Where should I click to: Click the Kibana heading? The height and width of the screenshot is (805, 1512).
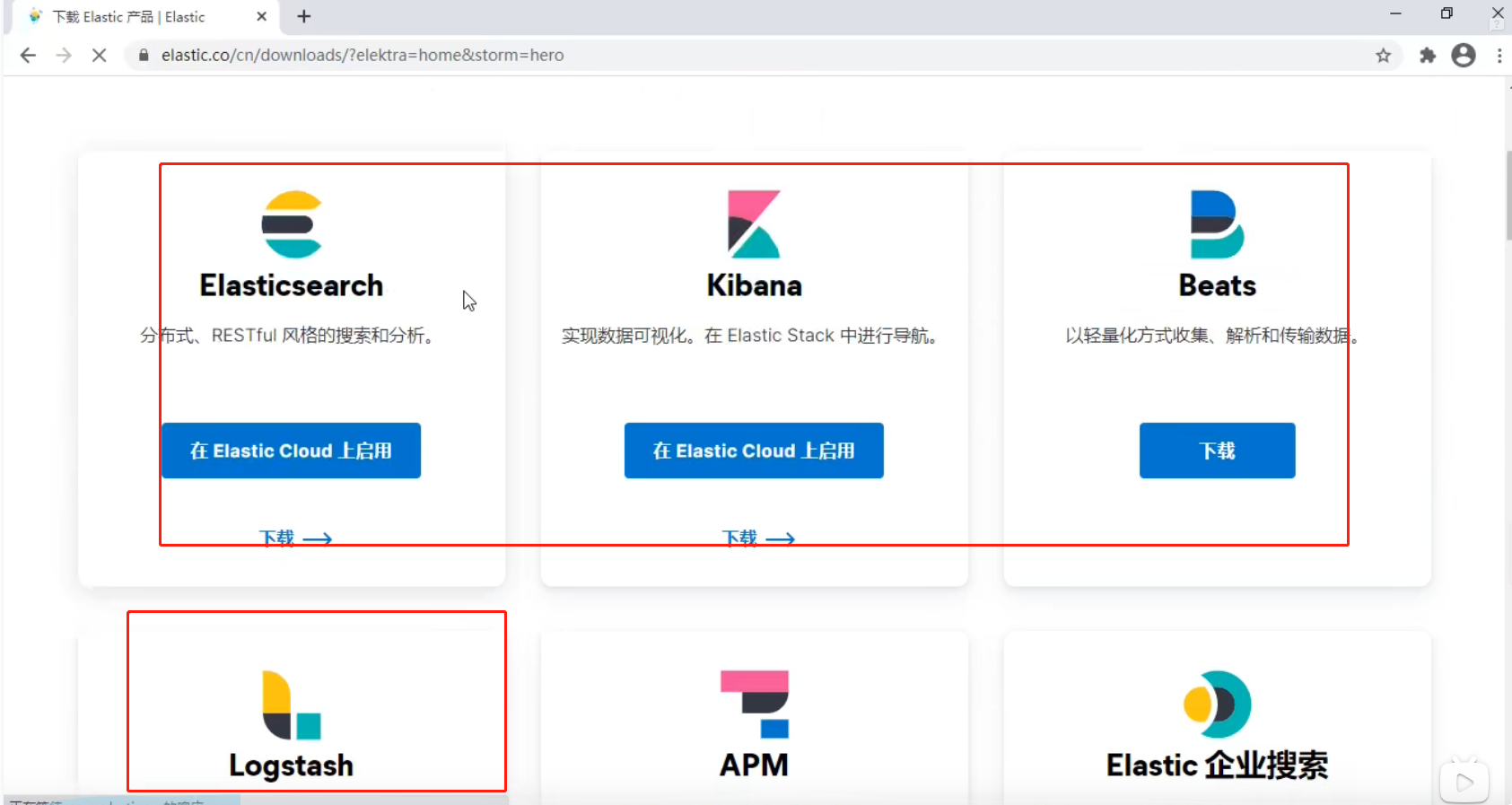coord(754,285)
